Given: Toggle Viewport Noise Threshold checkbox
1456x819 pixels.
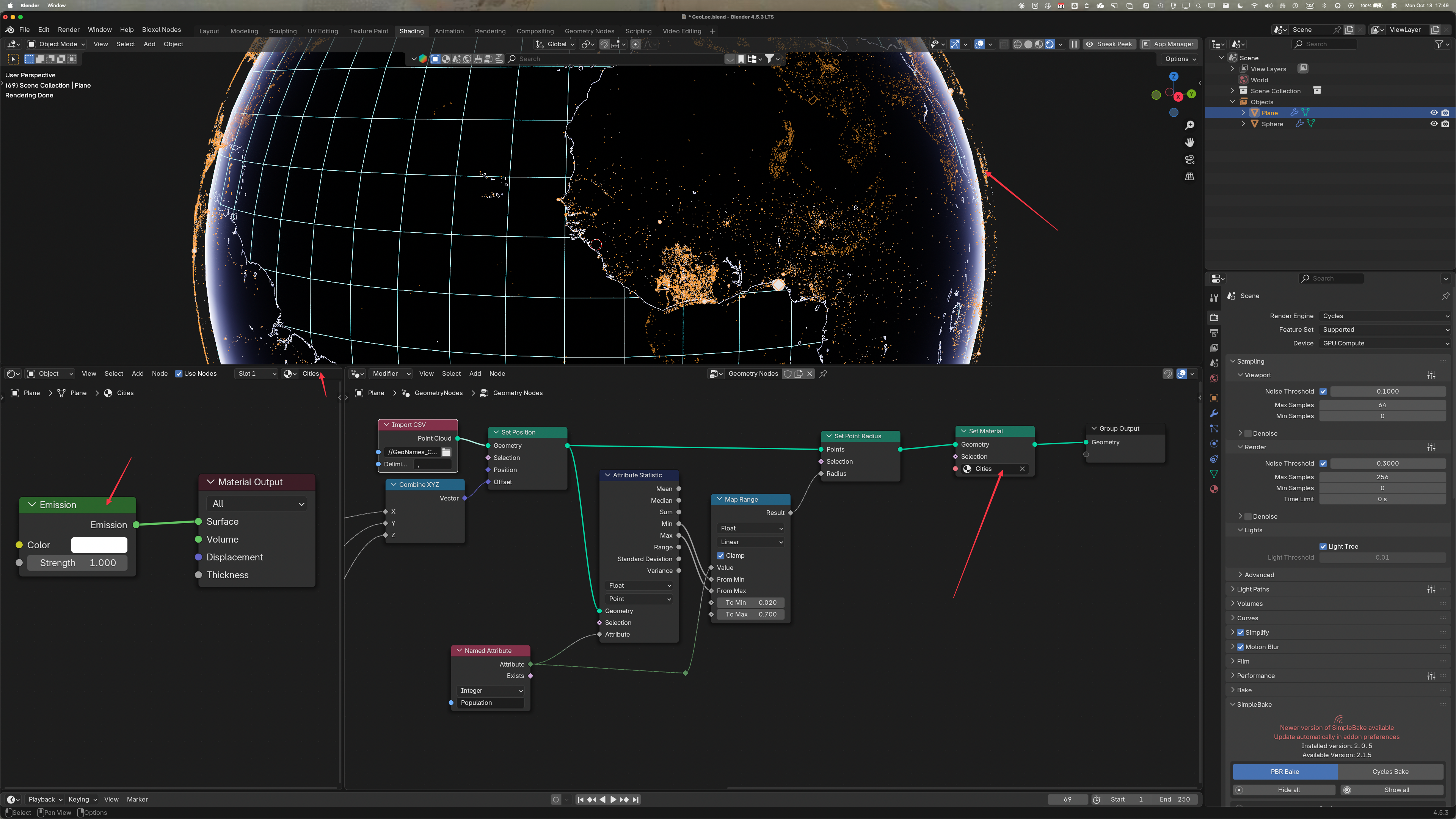Looking at the screenshot, I should coord(1323,391).
